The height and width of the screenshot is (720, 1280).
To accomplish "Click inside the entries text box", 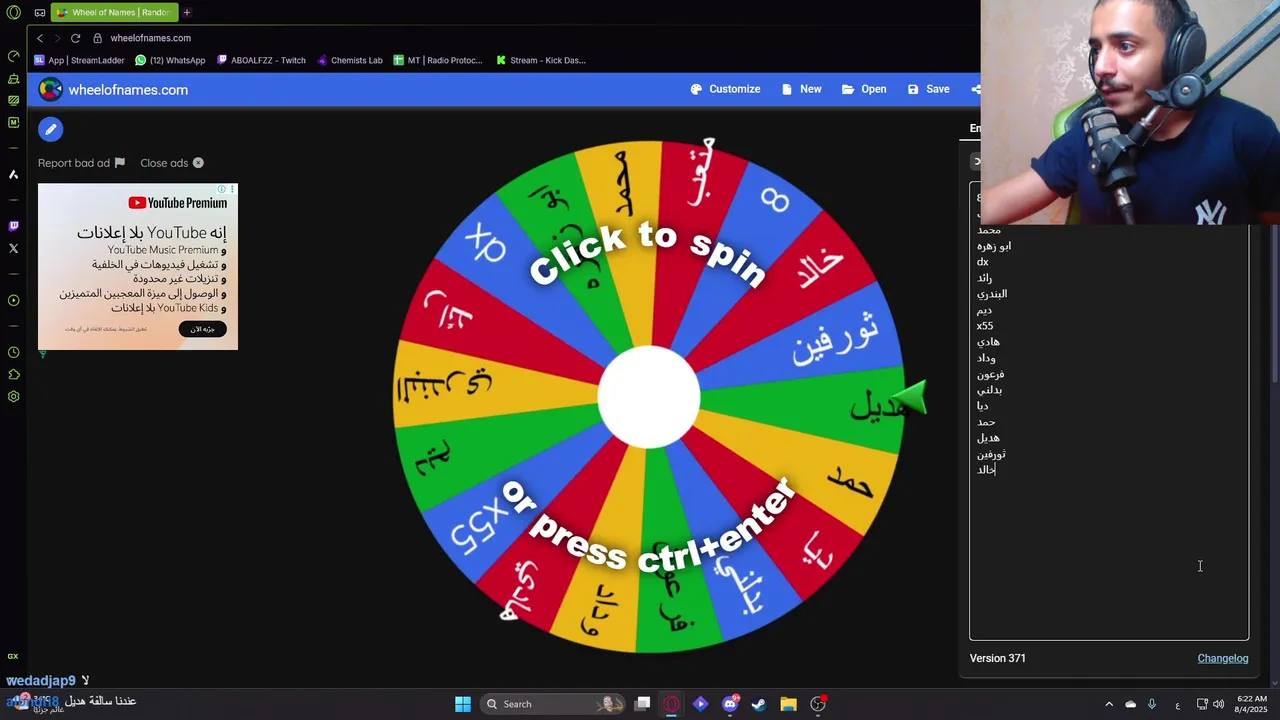I will (1108, 410).
